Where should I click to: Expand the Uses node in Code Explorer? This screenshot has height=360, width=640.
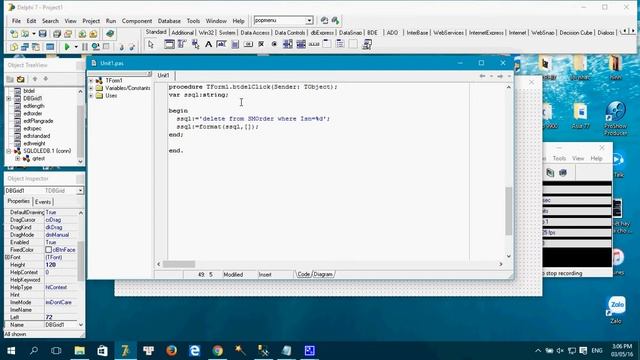tap(91, 96)
